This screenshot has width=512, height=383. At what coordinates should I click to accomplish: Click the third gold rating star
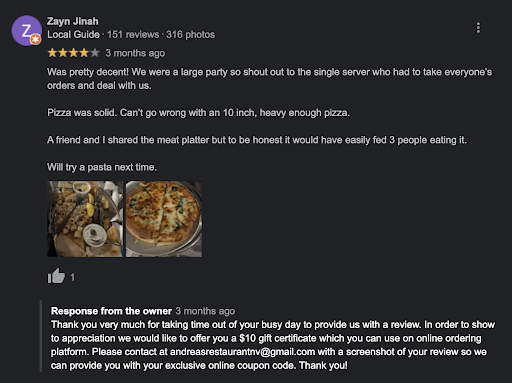coord(74,53)
